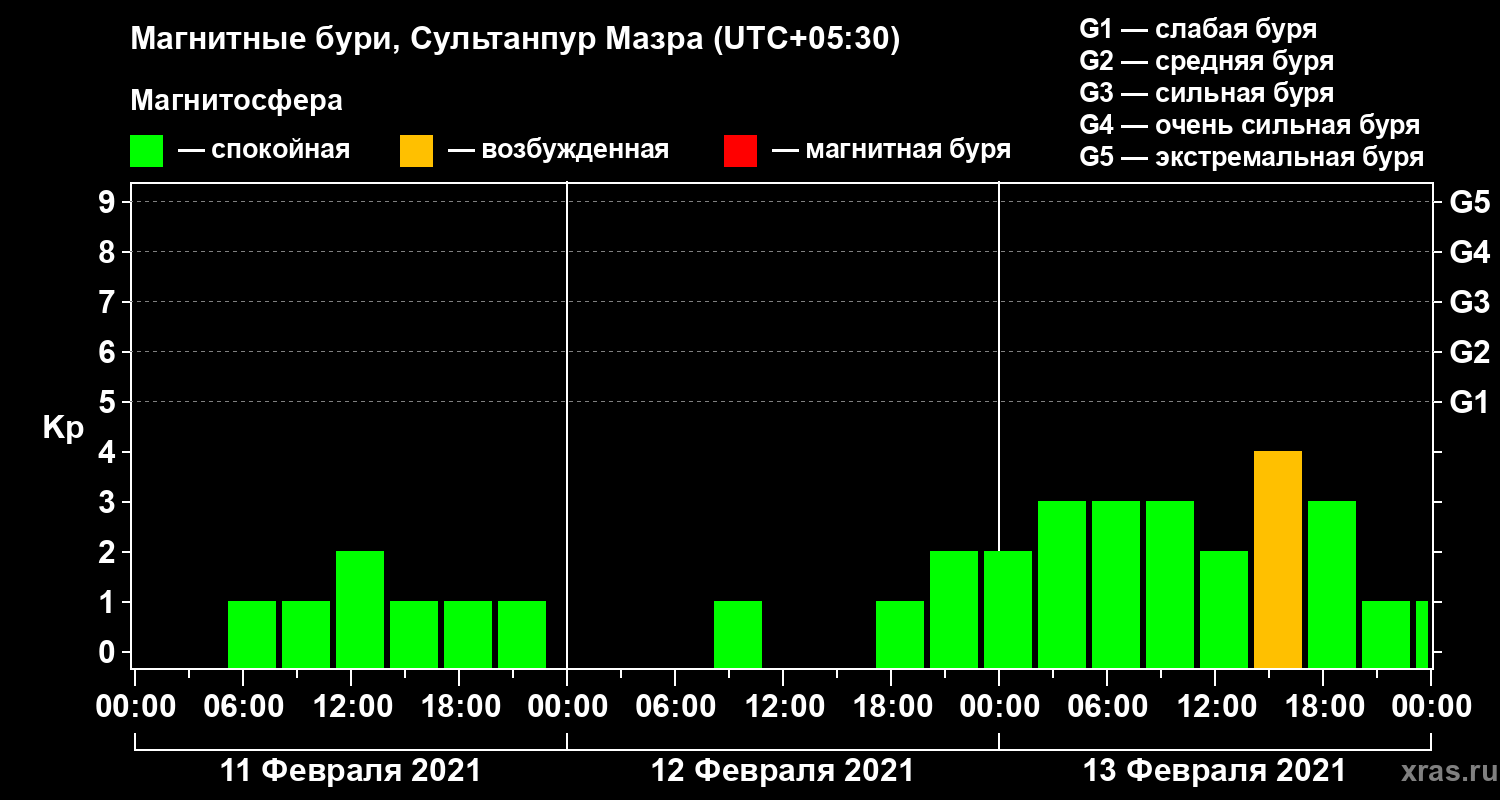
Task: Click the right-axis 'G3' label beside Kp 7
Action: point(1469,302)
